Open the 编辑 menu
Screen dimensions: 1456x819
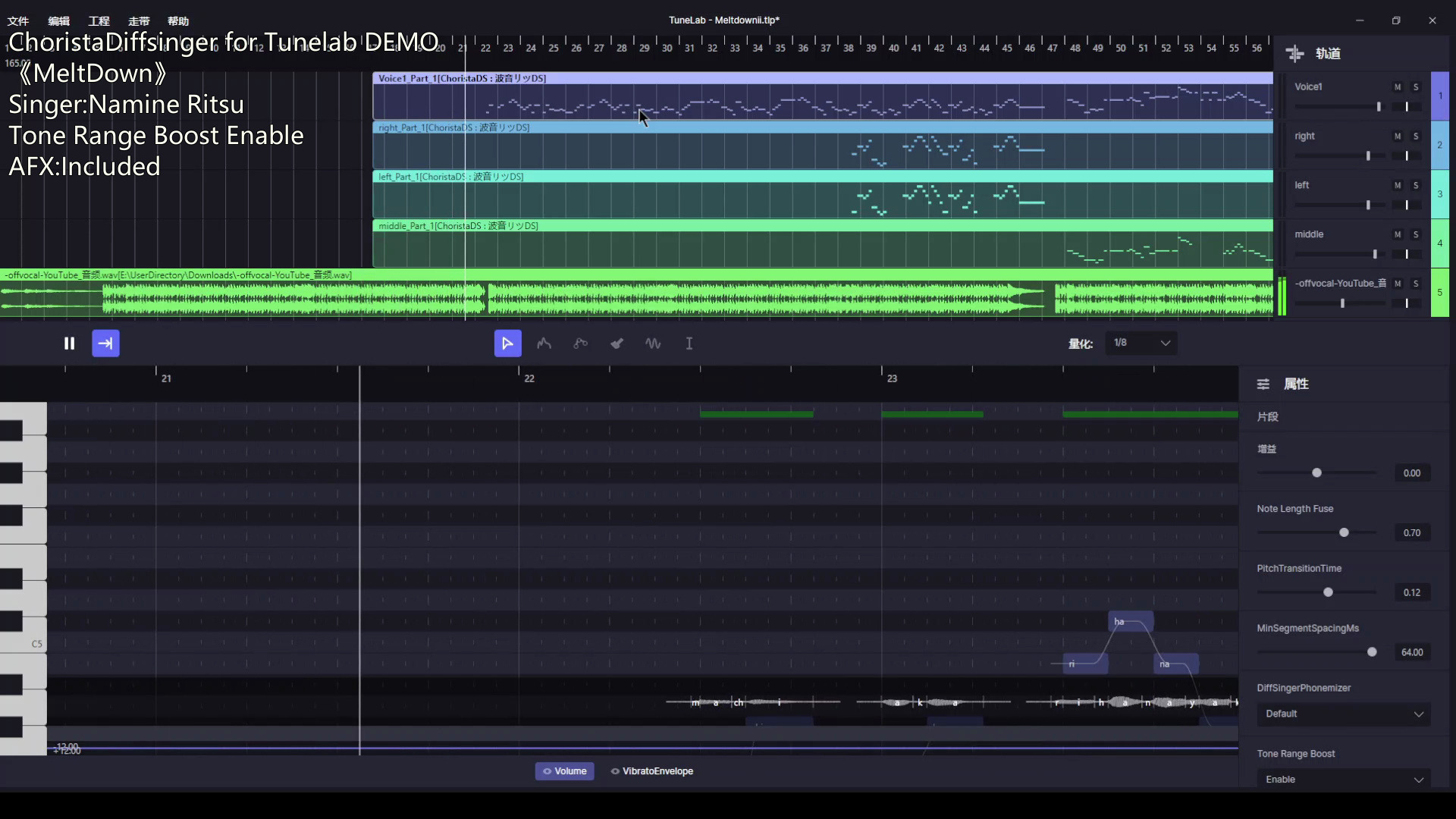58,21
